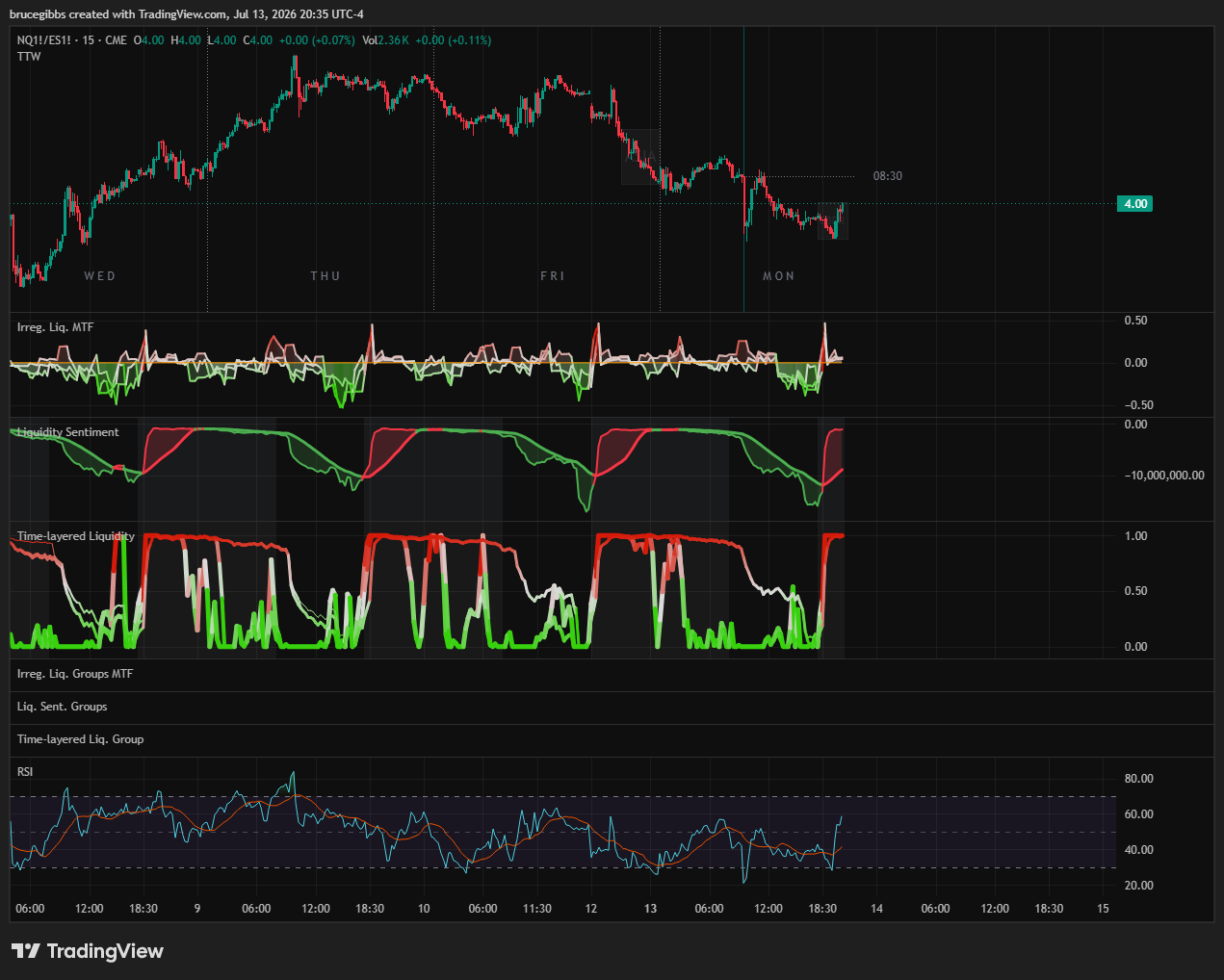This screenshot has width=1224, height=980.
Task: Click the THU day marker on the chart
Action: tap(326, 276)
